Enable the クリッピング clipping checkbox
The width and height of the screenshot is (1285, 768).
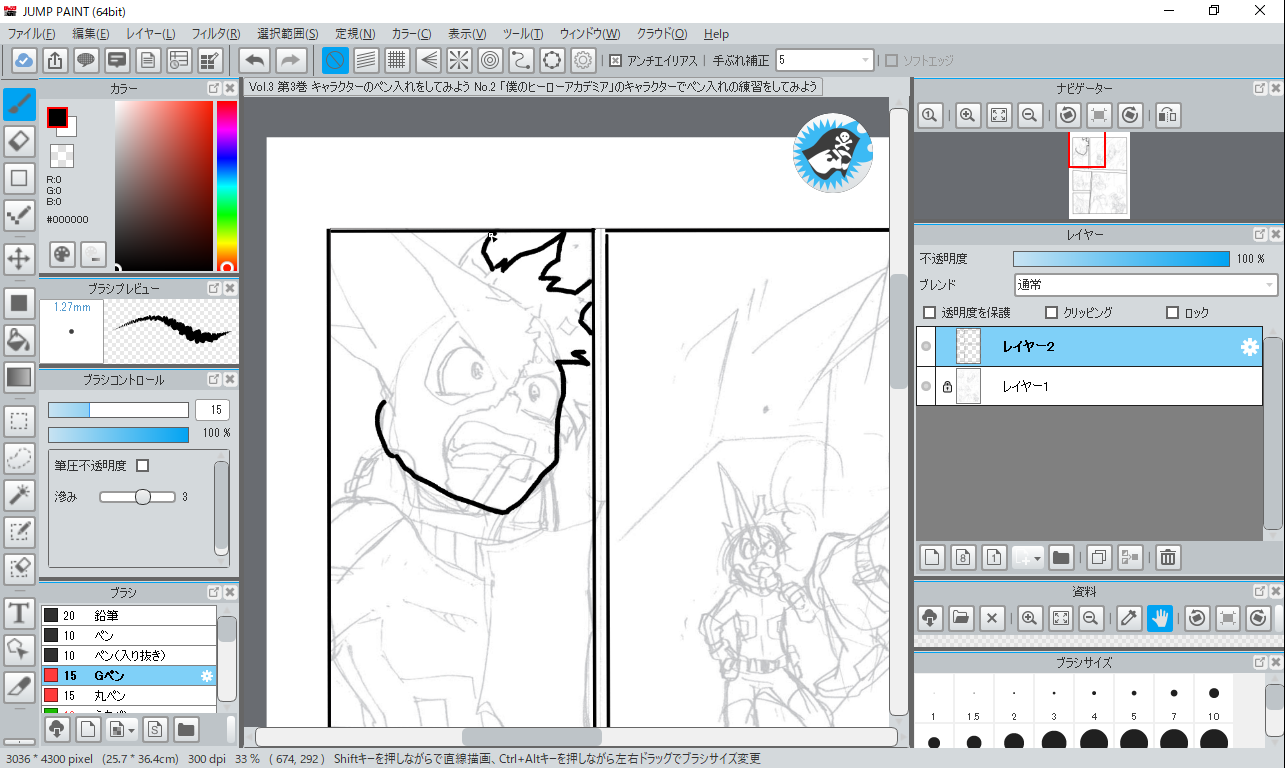click(1052, 312)
